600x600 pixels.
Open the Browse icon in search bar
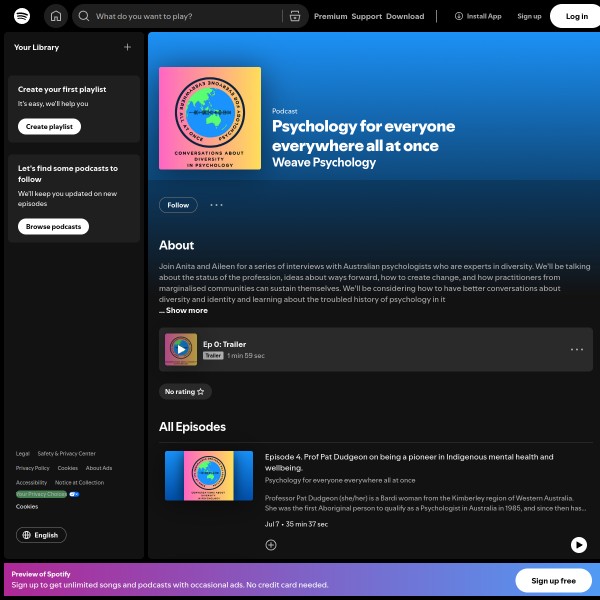[294, 16]
